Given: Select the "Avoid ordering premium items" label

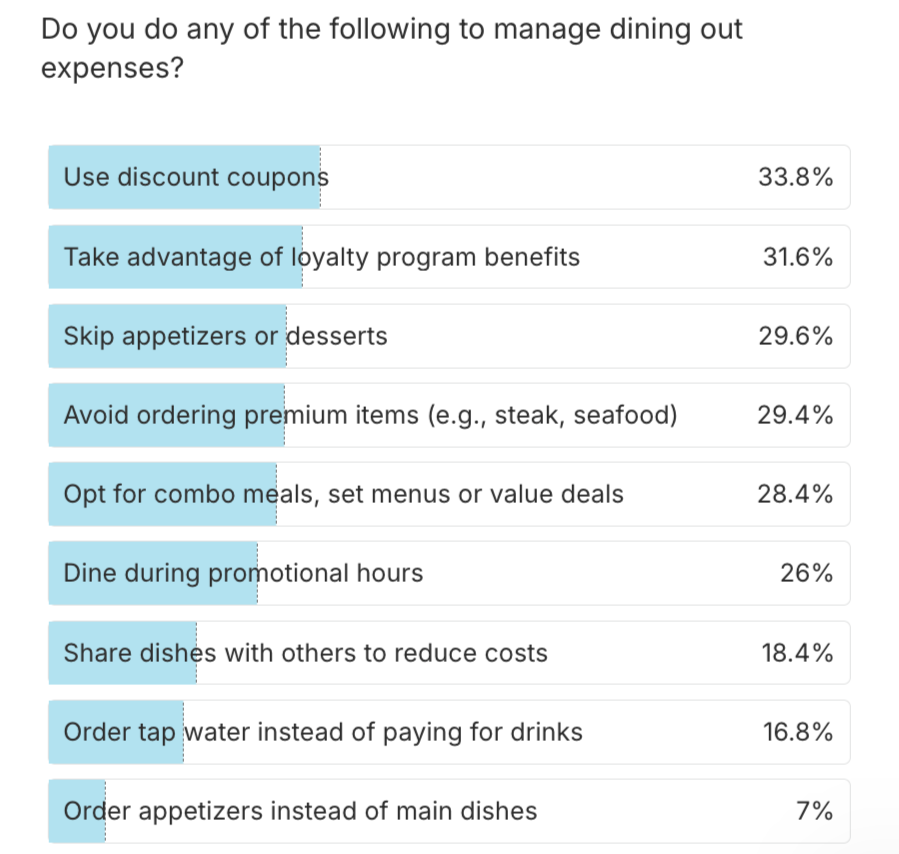Looking at the screenshot, I should [370, 416].
